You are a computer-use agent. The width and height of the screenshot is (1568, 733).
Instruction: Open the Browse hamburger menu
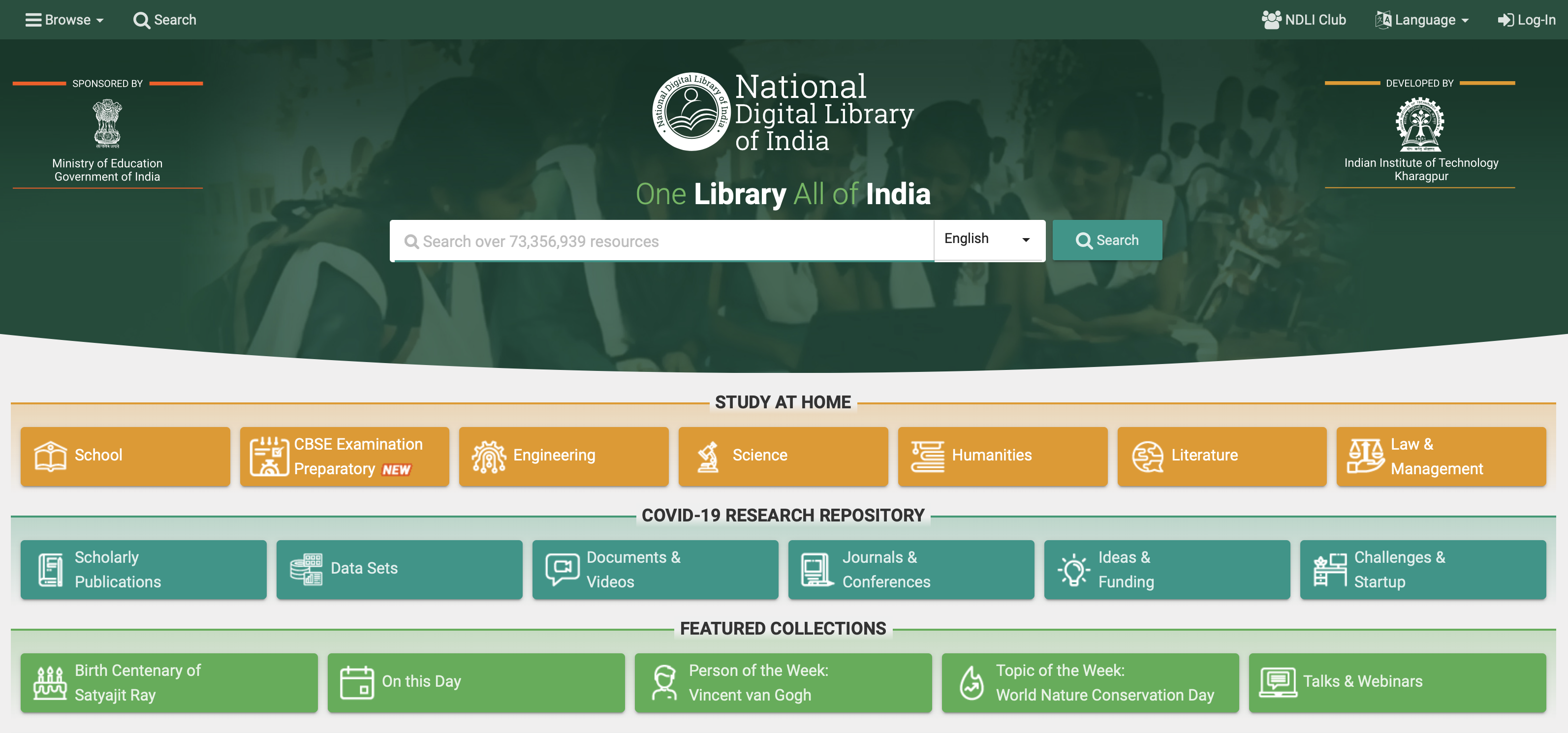[x=64, y=20]
